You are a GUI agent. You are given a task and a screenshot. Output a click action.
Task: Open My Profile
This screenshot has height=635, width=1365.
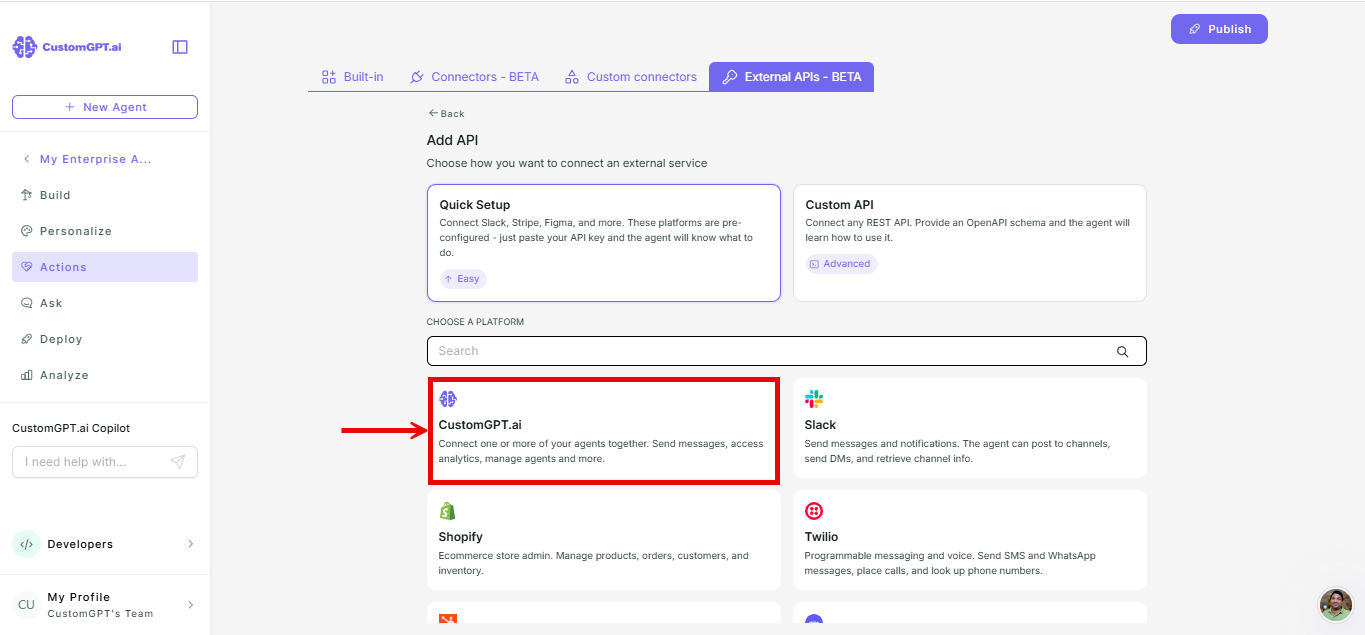(105, 605)
